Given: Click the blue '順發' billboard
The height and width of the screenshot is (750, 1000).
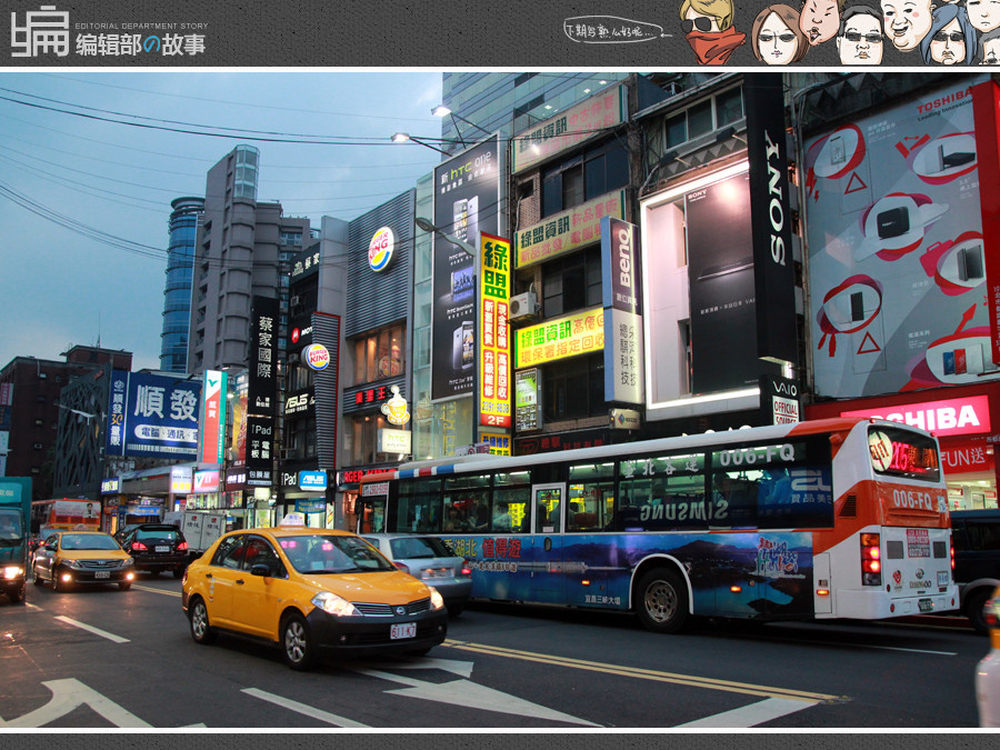Looking at the screenshot, I should click(163, 415).
